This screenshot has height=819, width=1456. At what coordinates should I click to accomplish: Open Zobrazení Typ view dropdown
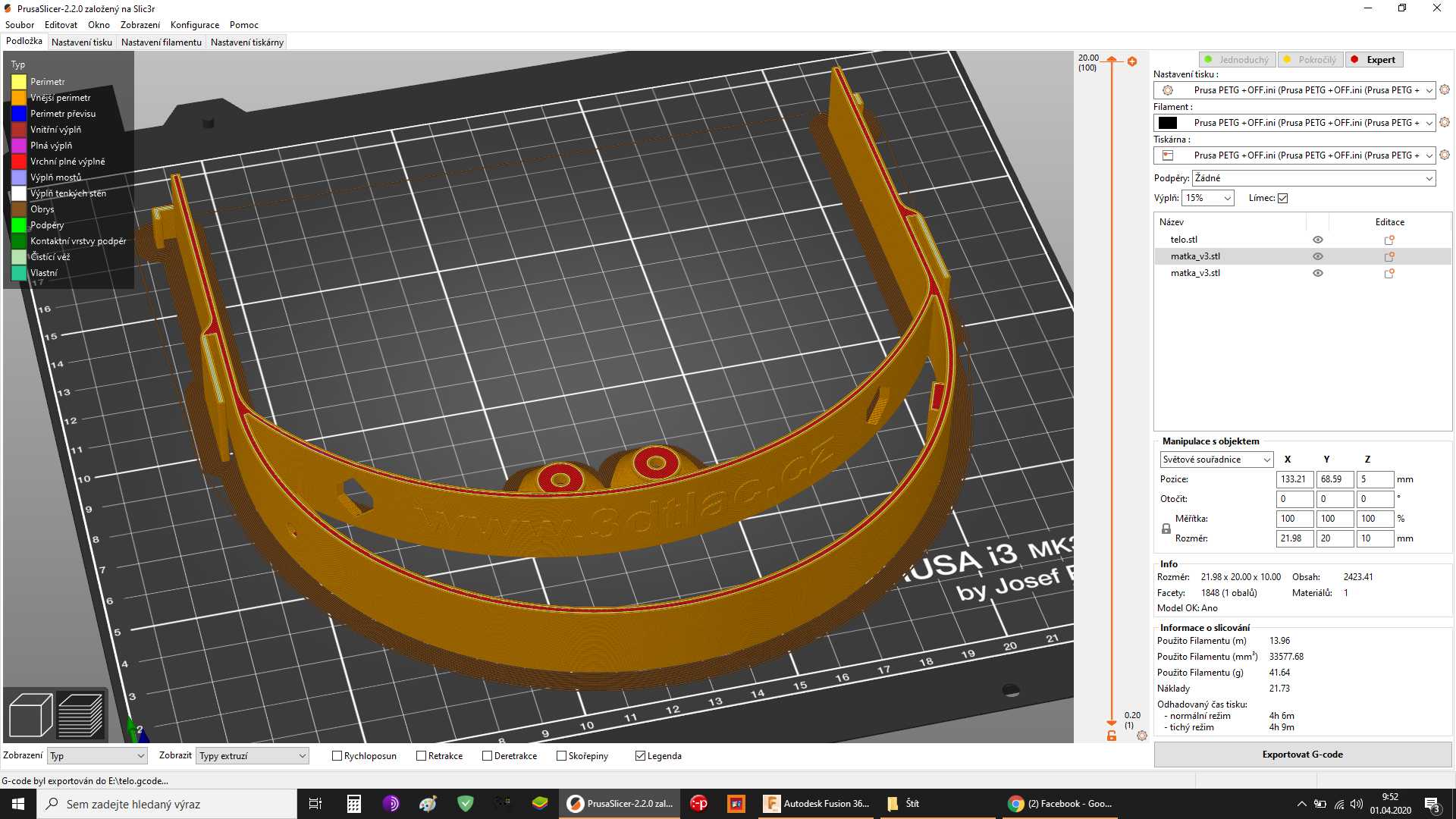point(97,756)
